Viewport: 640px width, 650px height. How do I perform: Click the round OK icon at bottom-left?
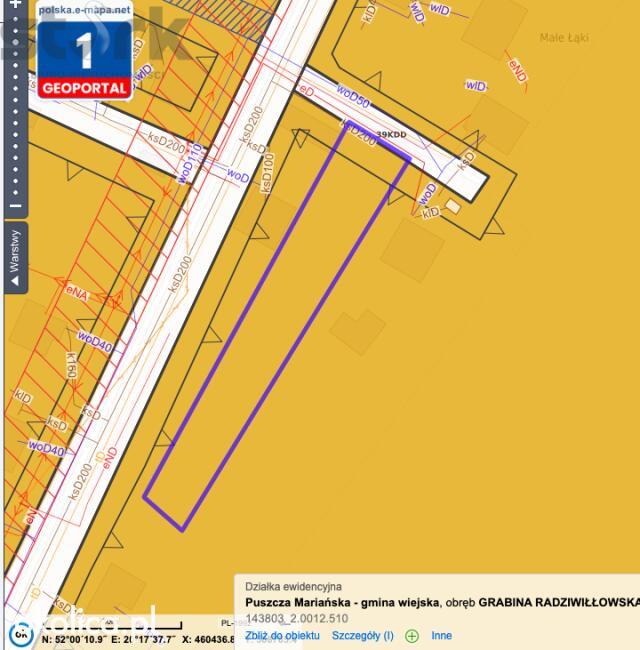[21, 634]
